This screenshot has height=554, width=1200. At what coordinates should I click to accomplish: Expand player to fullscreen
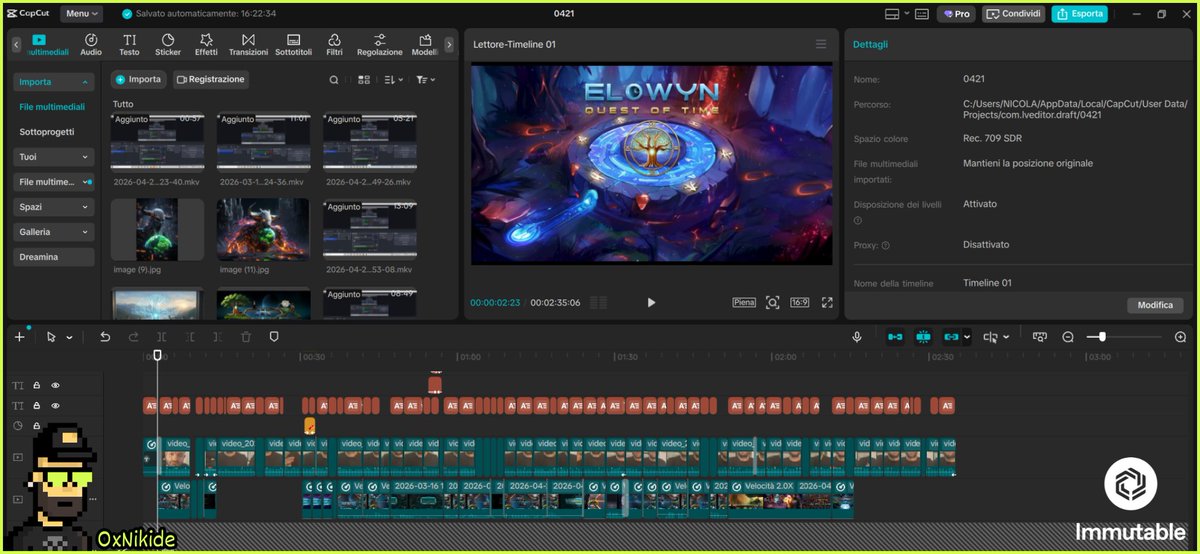click(x=827, y=302)
